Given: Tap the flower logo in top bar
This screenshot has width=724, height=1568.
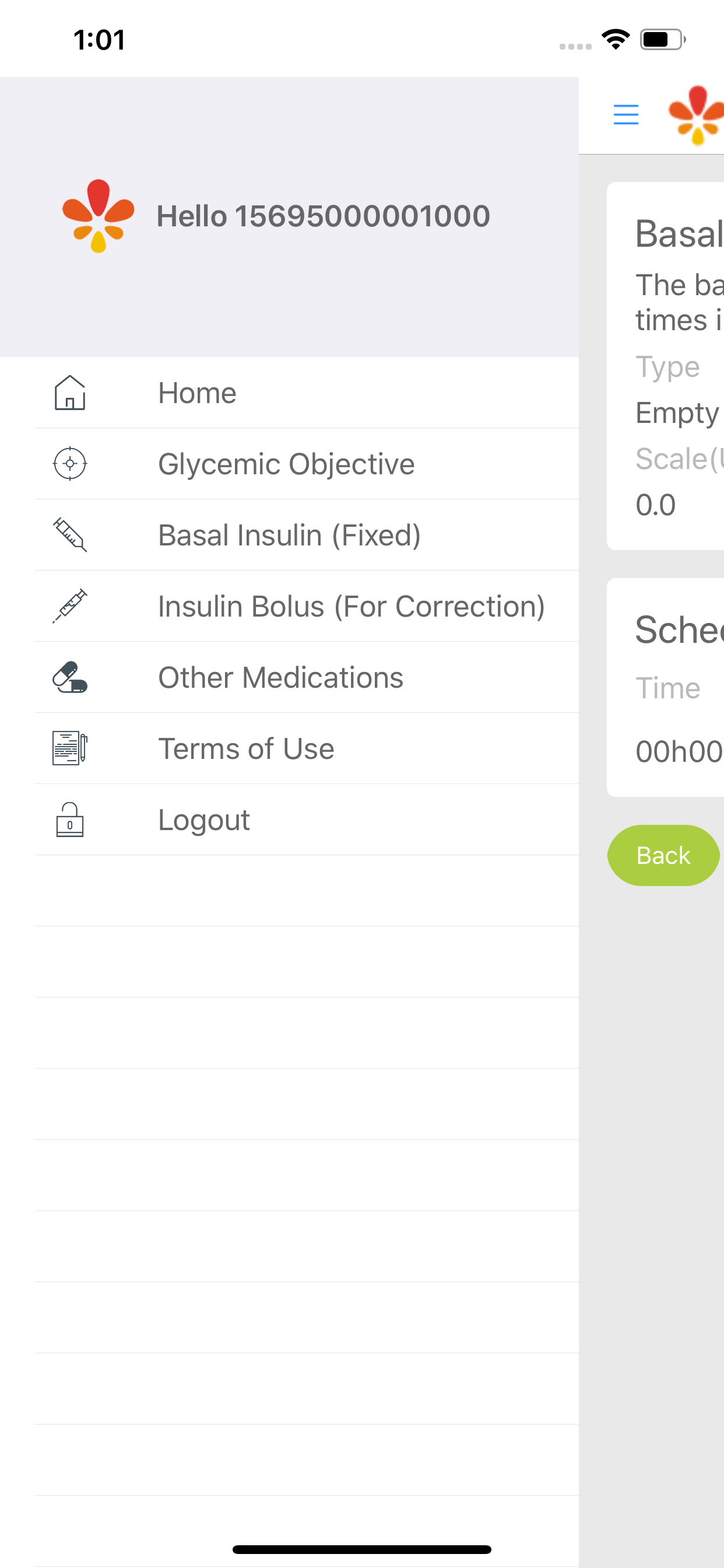Looking at the screenshot, I should [697, 116].
